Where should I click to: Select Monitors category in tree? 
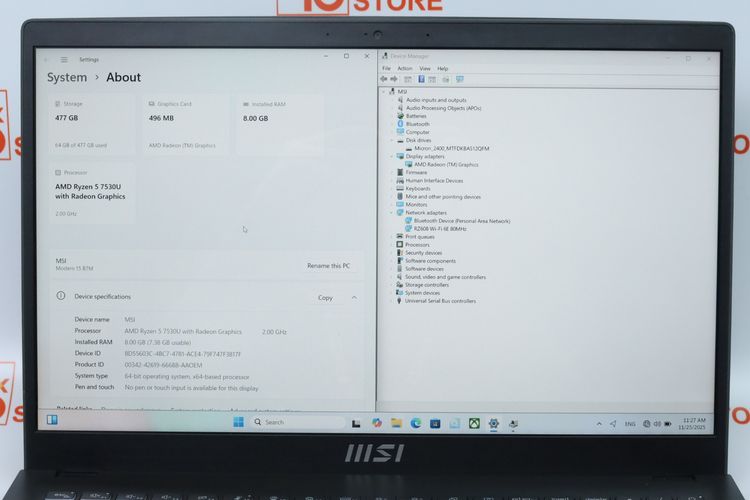coord(416,204)
